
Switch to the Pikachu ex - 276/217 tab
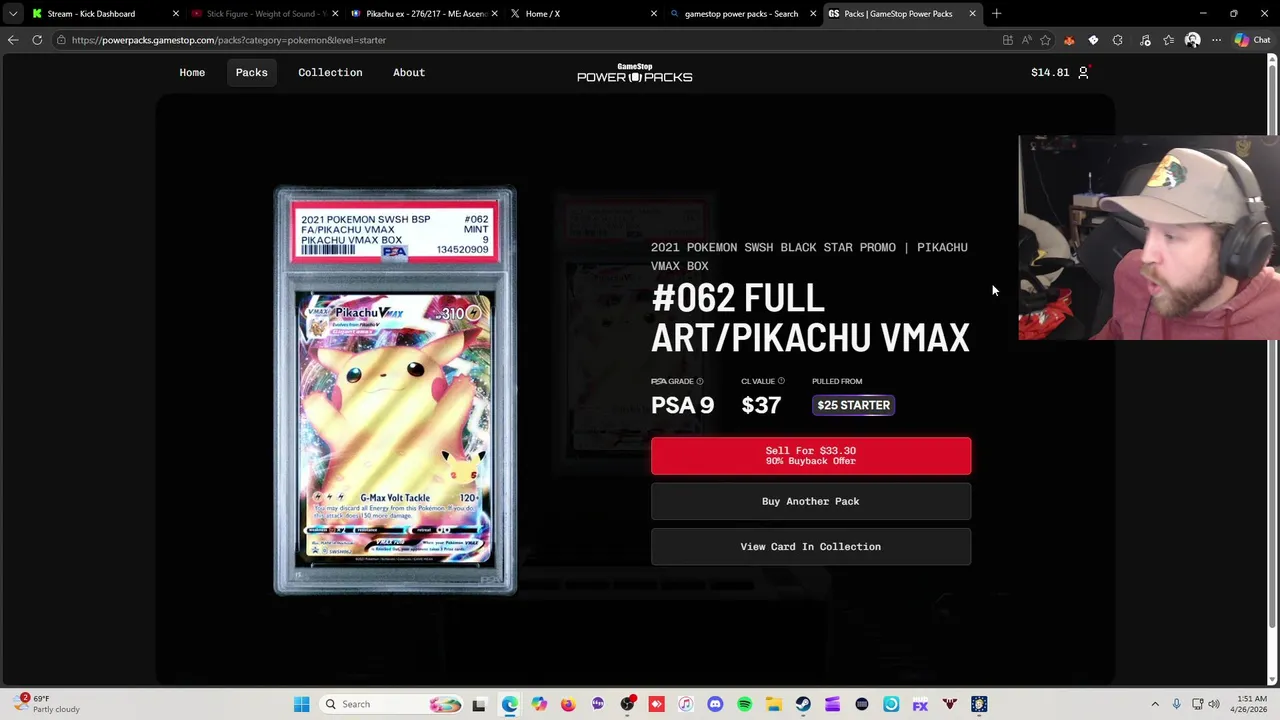click(x=424, y=14)
